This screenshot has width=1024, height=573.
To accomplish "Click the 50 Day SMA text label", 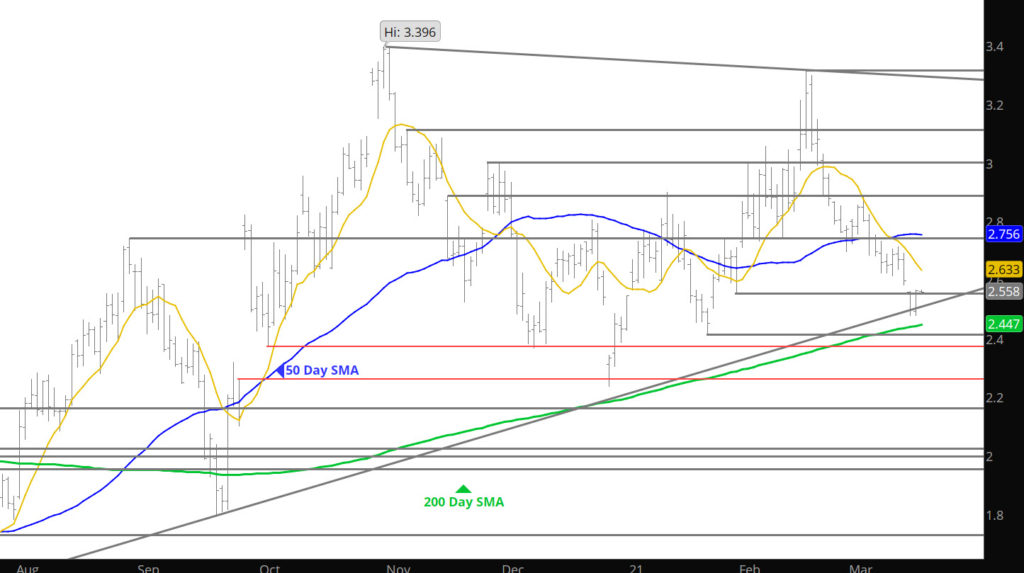I will coord(322,371).
